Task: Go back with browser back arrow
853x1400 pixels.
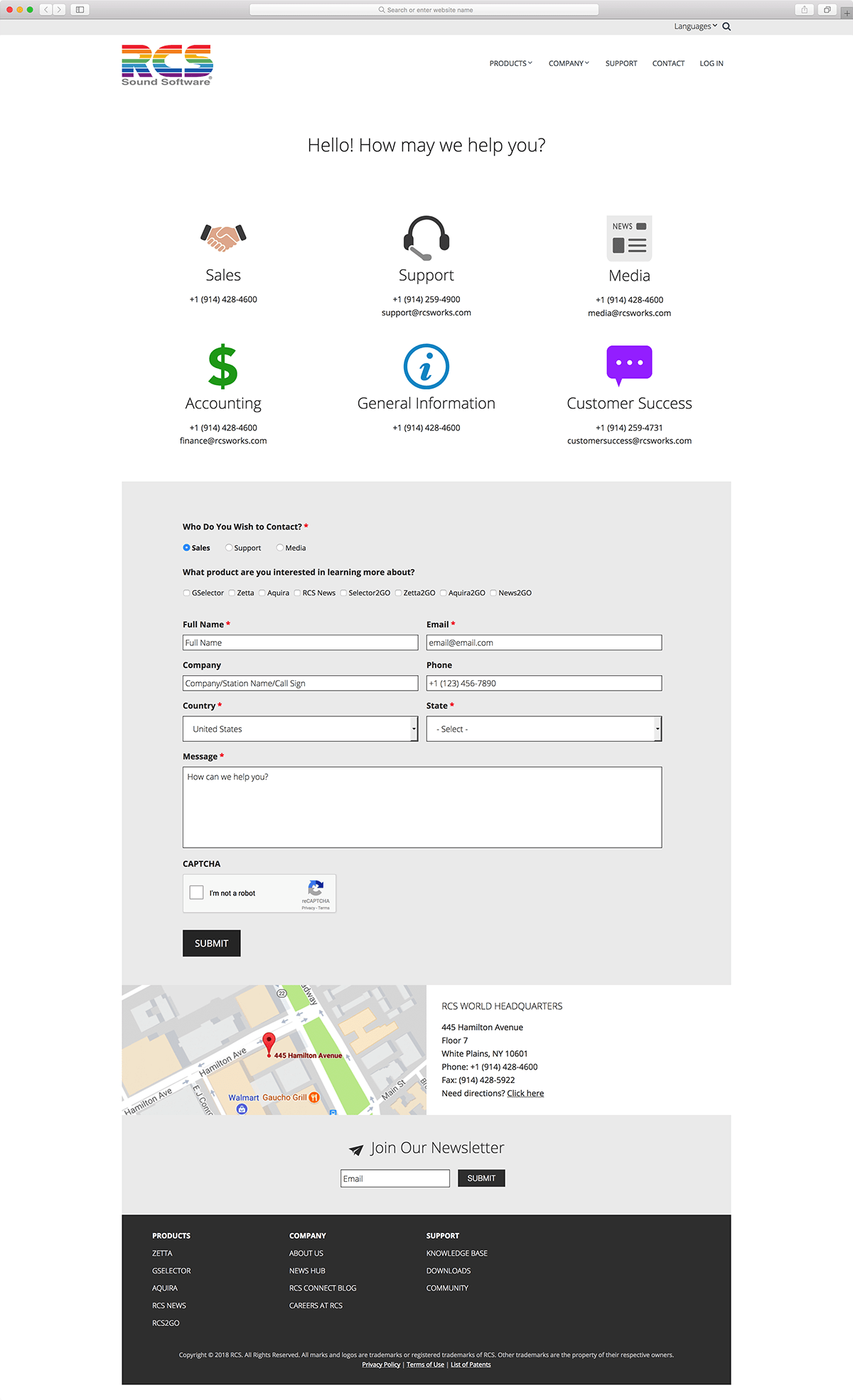Action: pyautogui.click(x=46, y=9)
